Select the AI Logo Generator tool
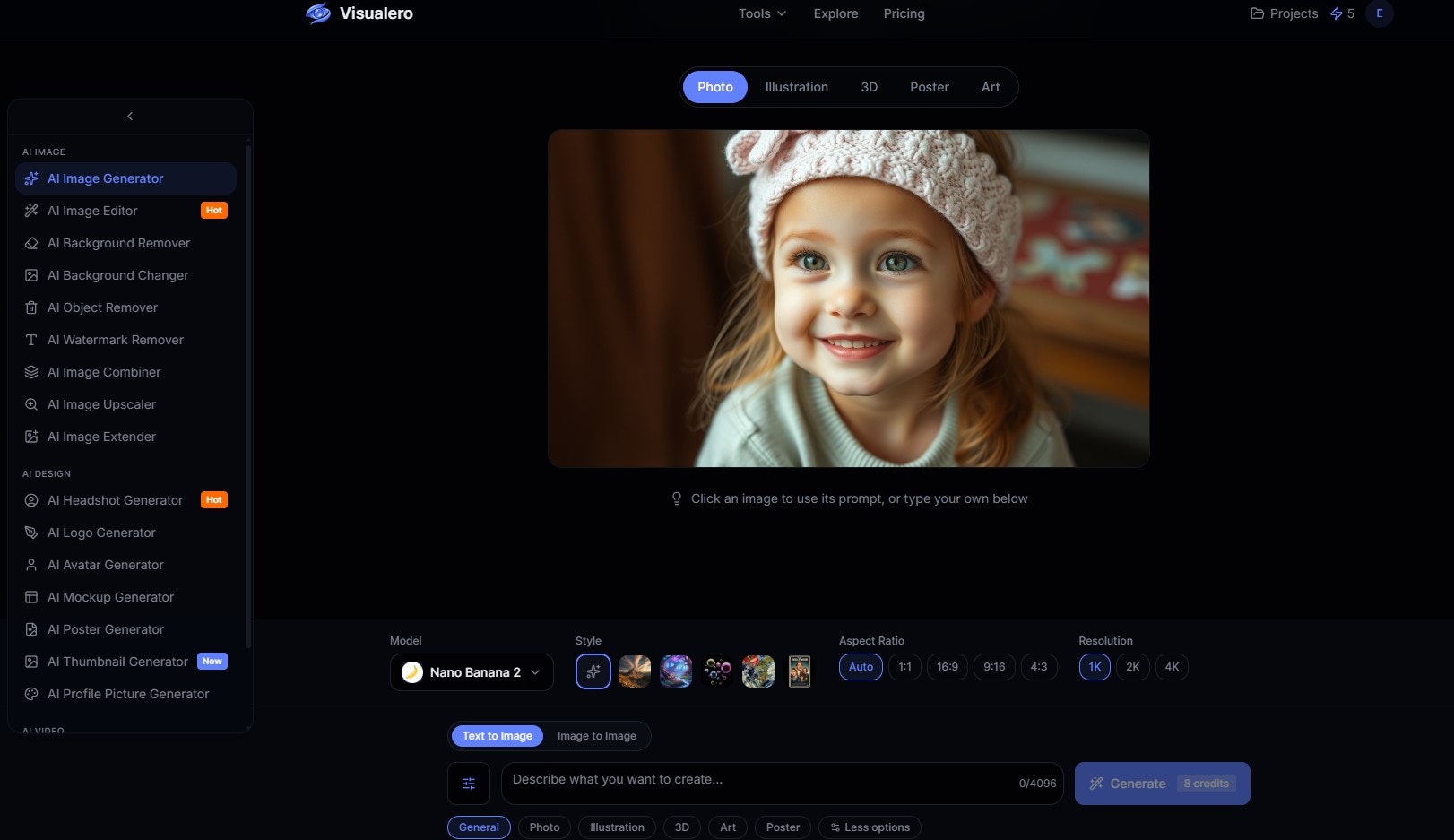The height and width of the screenshot is (840, 1454). click(101, 533)
